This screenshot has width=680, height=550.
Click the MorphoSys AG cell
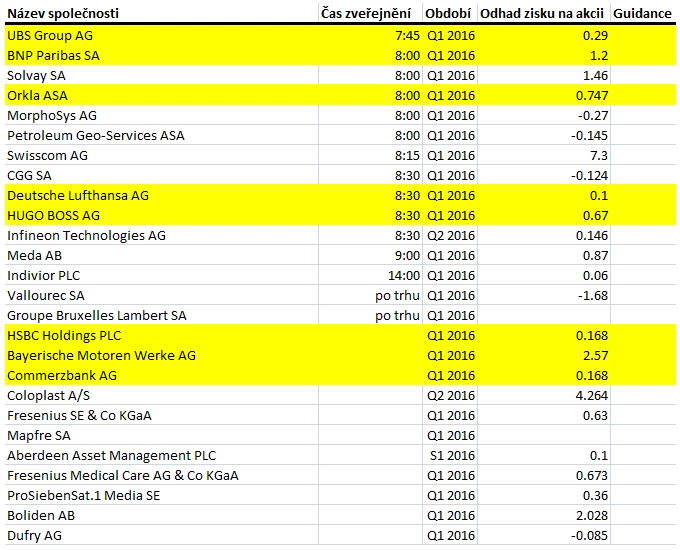[x=52, y=115]
